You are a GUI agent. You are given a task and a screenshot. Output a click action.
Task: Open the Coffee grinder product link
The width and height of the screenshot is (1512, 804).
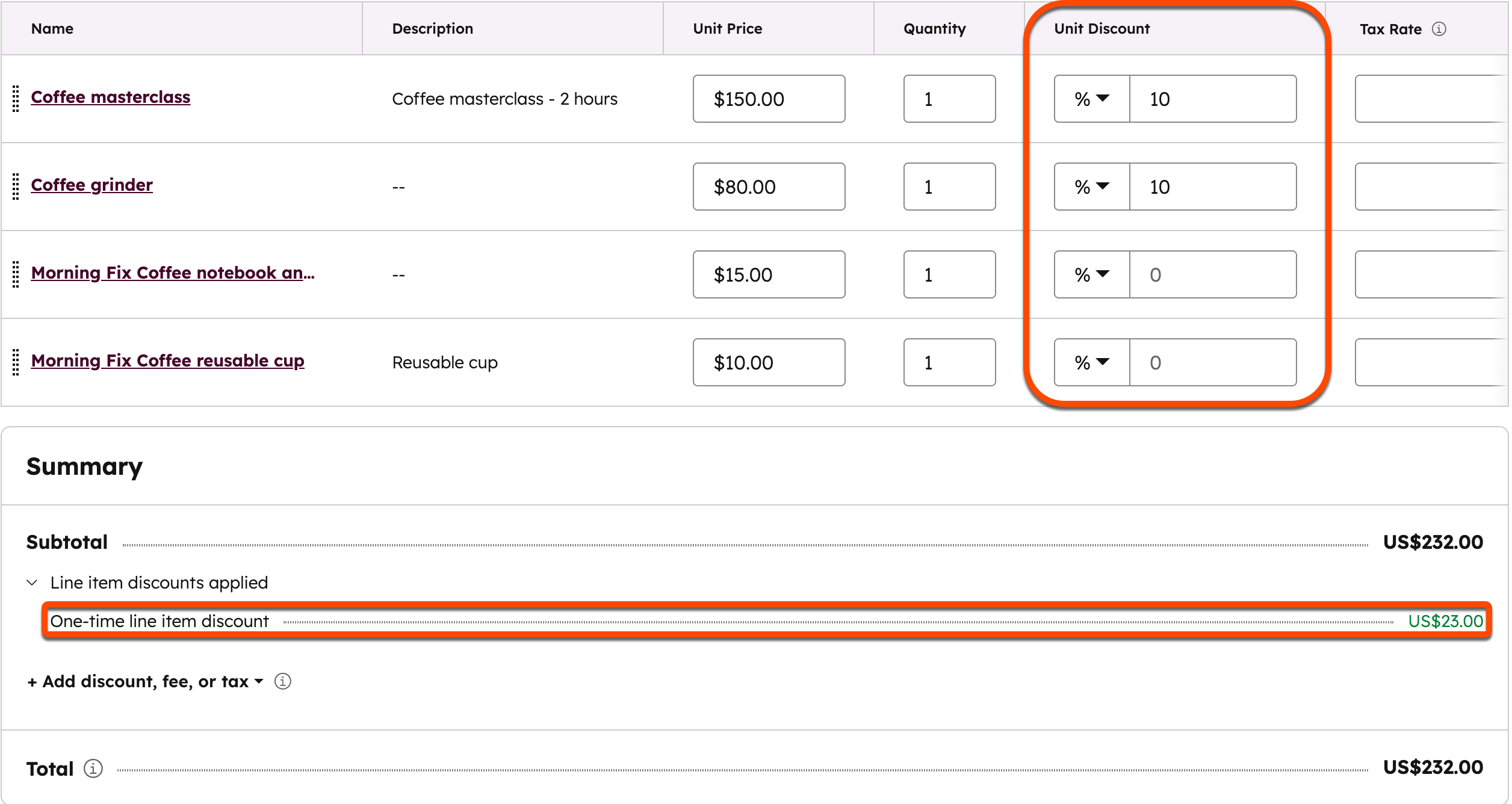pyautogui.click(x=92, y=185)
